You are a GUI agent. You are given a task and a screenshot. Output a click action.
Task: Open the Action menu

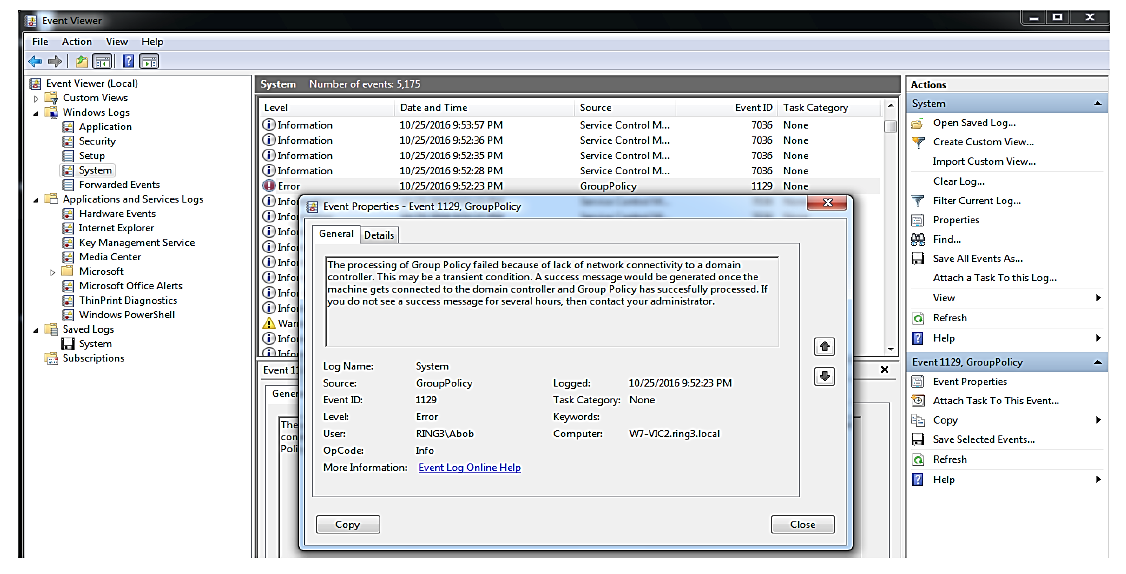point(77,42)
